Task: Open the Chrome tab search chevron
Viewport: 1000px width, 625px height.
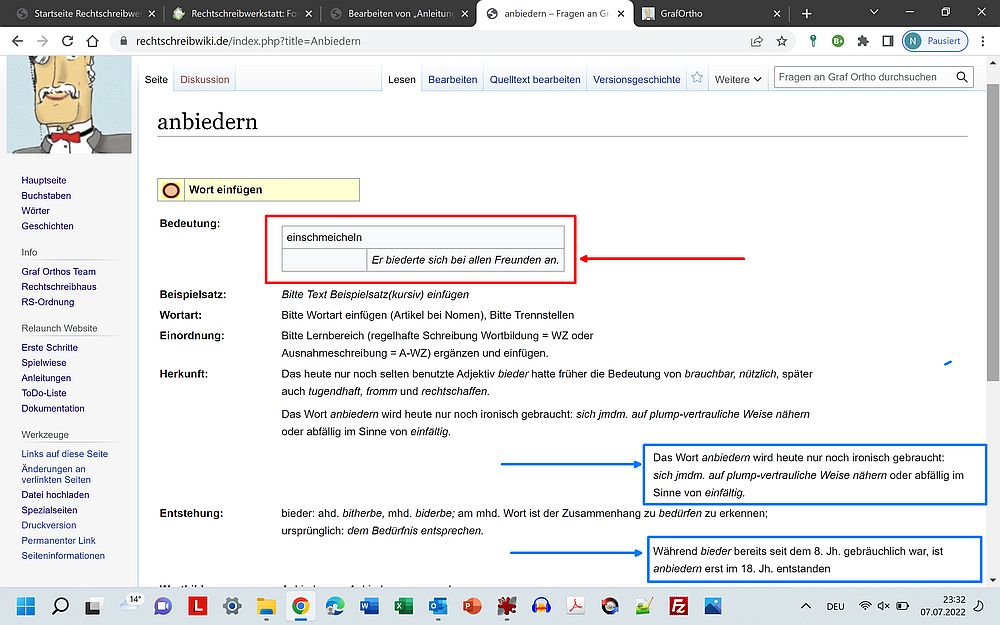Action: [x=873, y=13]
